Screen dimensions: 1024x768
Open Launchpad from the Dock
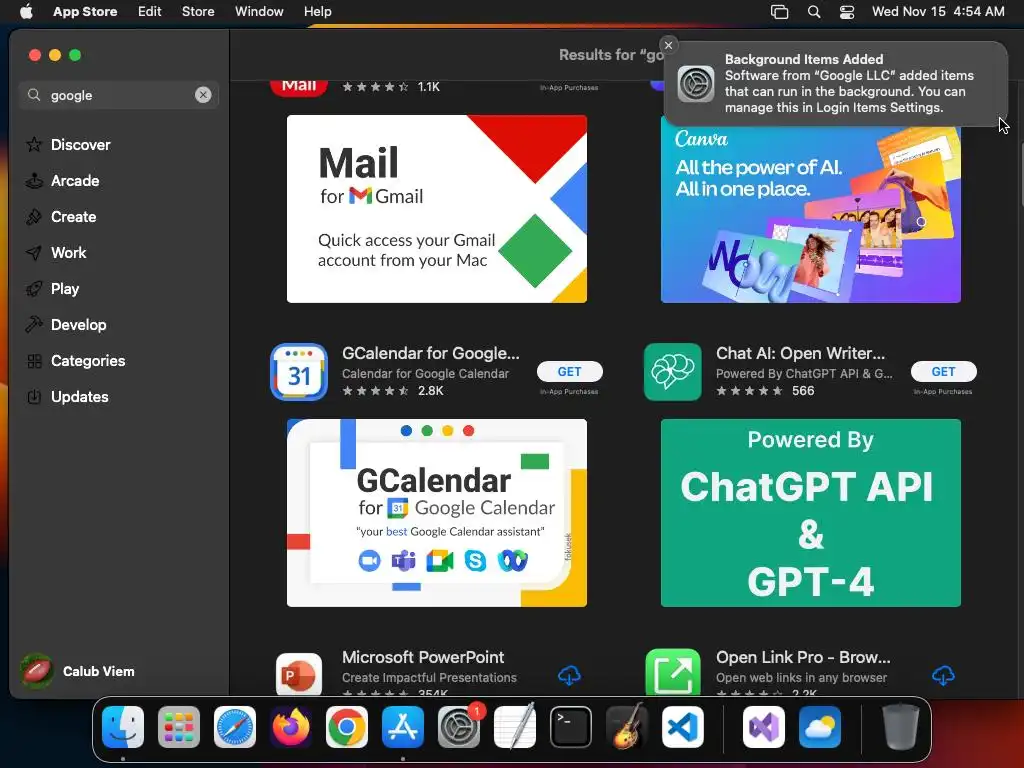click(179, 727)
